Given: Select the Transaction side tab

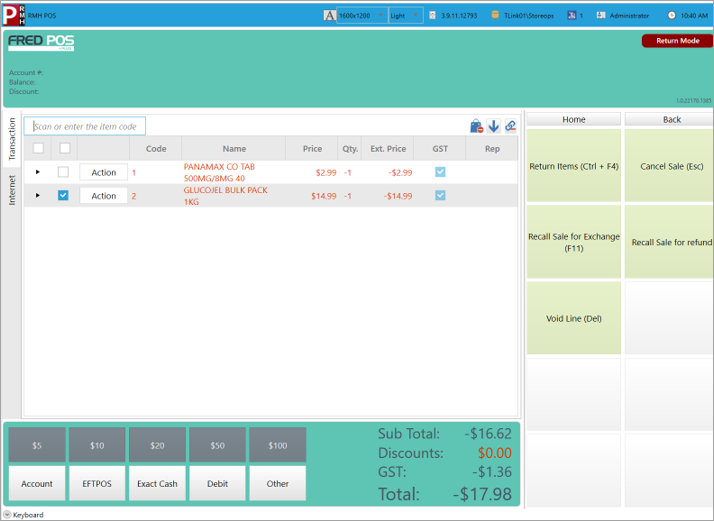Looking at the screenshot, I should point(12,139).
